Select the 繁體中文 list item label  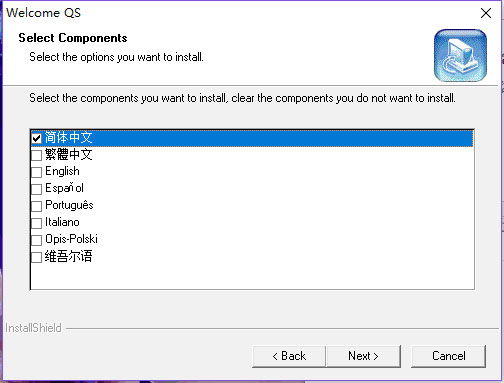68,154
